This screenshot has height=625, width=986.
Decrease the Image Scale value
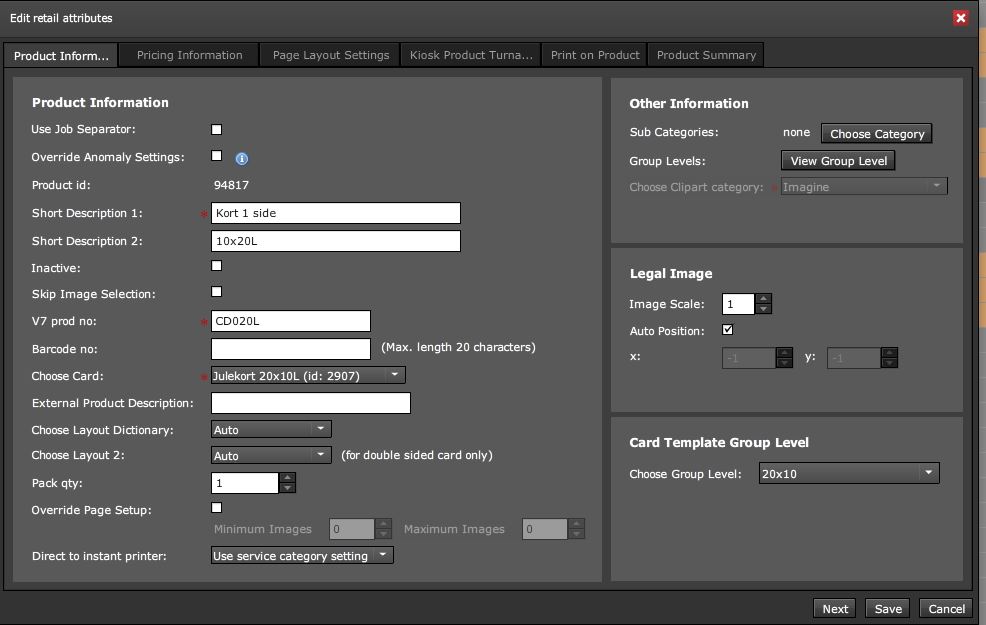pos(763,309)
